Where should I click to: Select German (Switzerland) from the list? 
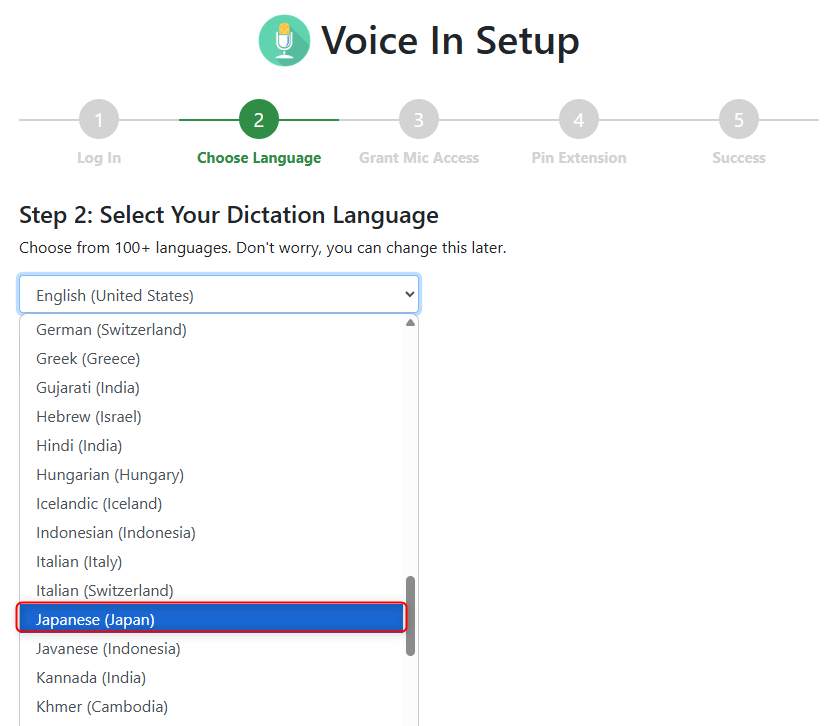pyautogui.click(x=212, y=330)
